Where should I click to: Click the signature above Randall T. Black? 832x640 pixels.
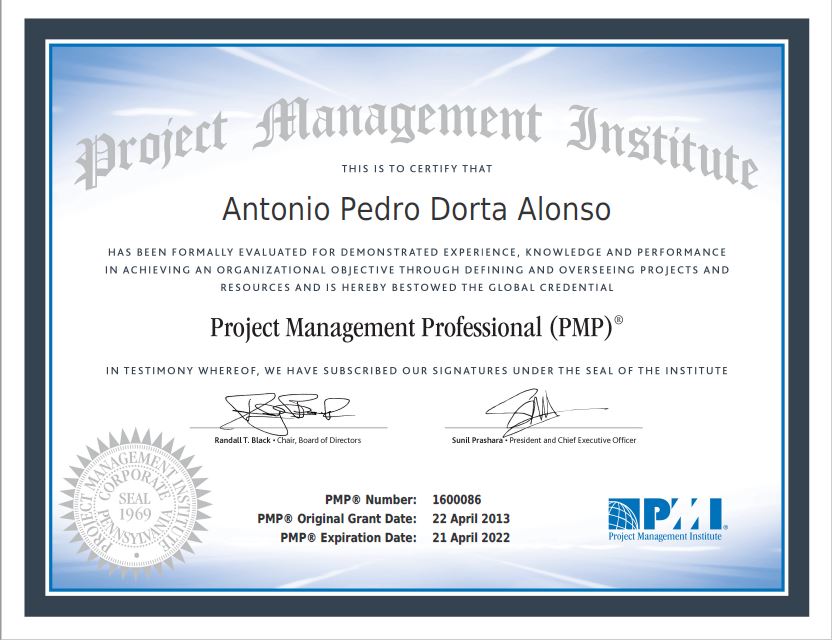[x=287, y=413]
